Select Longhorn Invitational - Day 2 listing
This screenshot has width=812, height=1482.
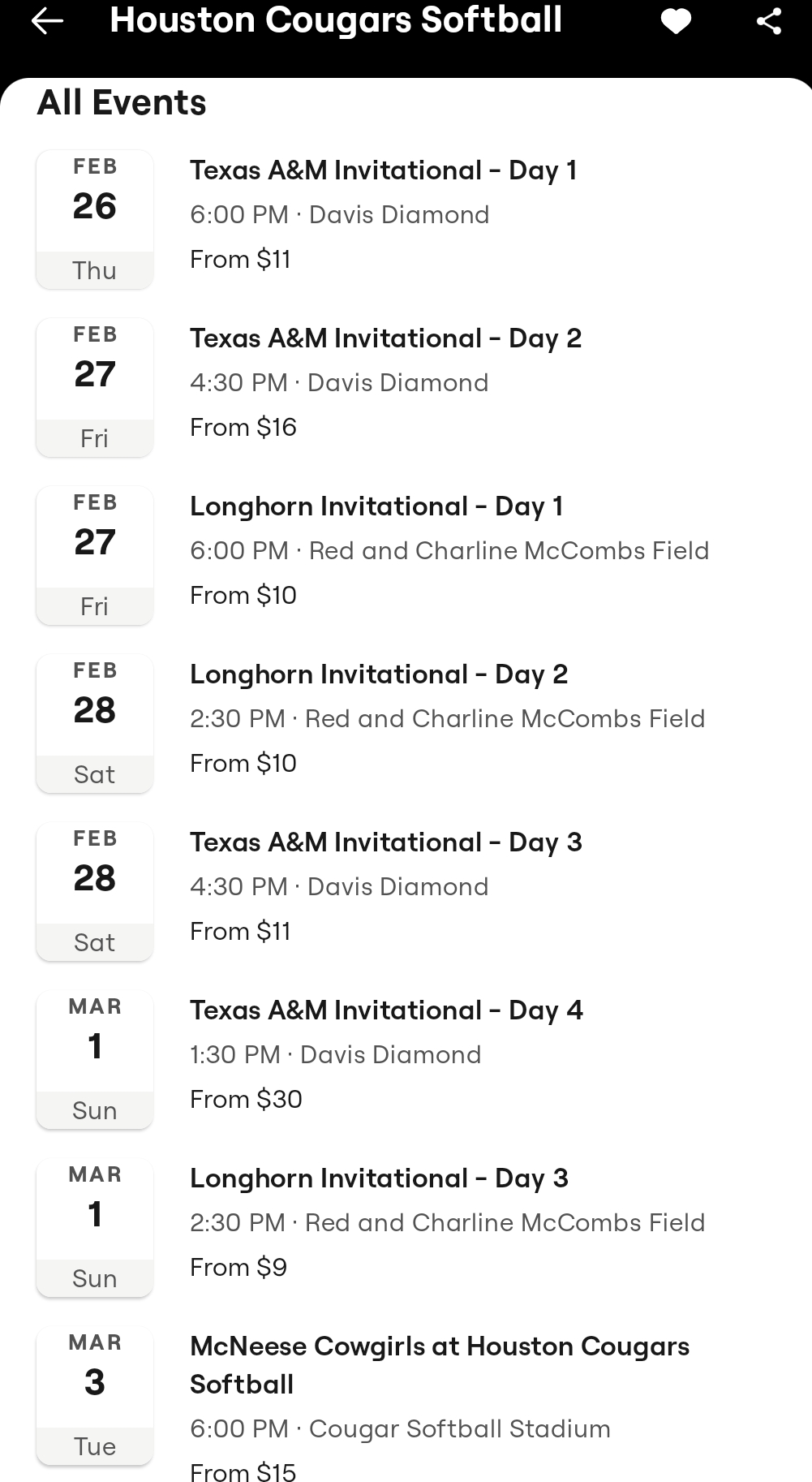[x=379, y=674]
